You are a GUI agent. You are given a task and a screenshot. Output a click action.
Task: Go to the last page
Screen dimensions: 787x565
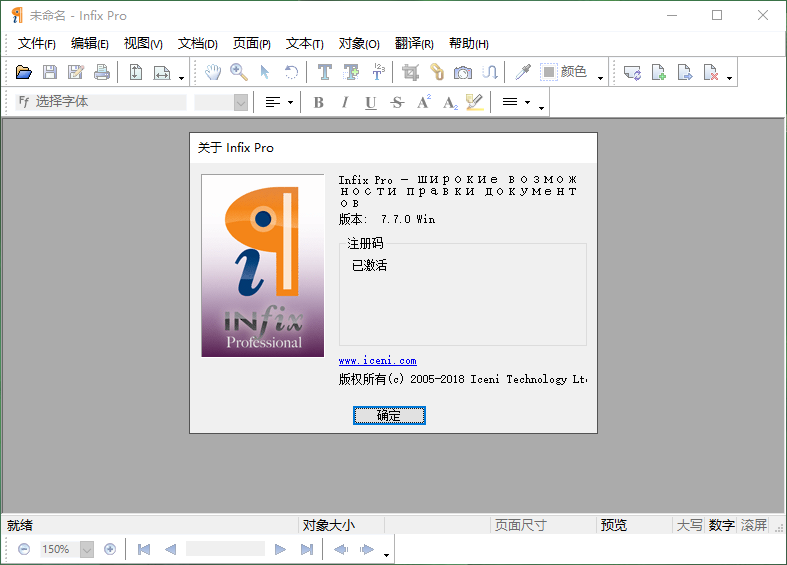307,549
